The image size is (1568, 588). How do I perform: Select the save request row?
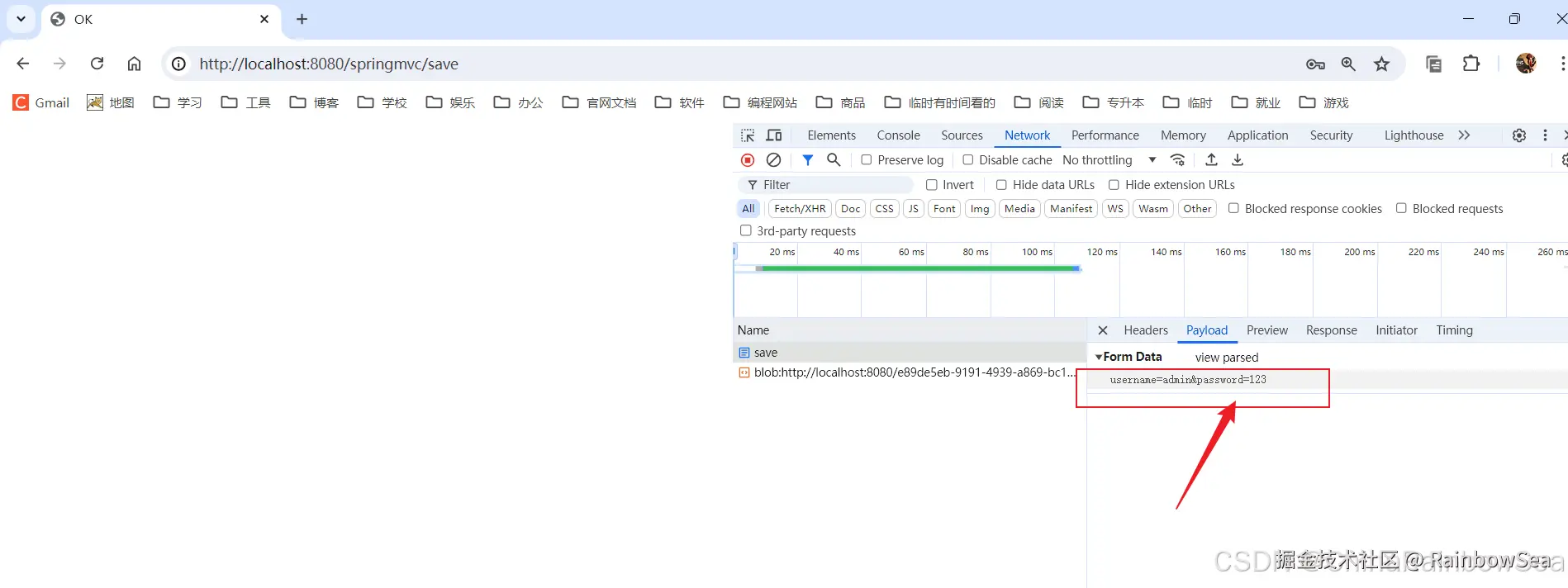pos(910,353)
